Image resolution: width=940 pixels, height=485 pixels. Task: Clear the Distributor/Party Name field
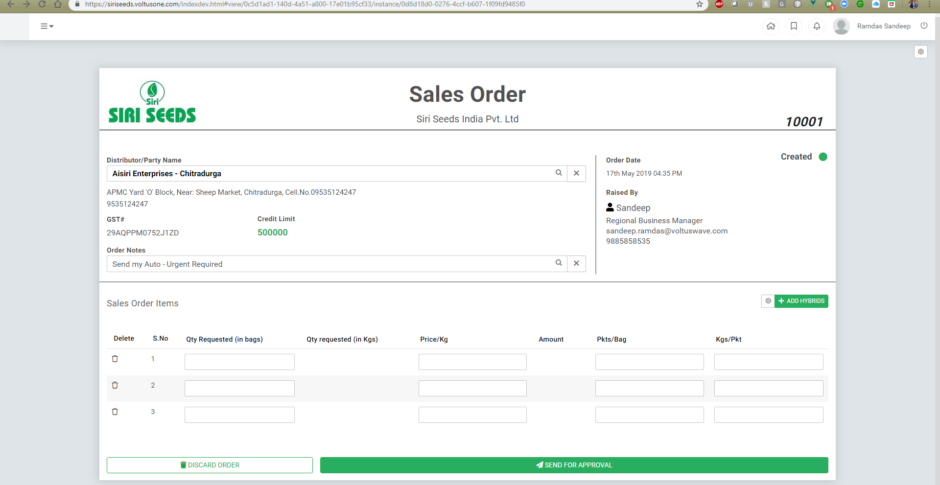[576, 173]
